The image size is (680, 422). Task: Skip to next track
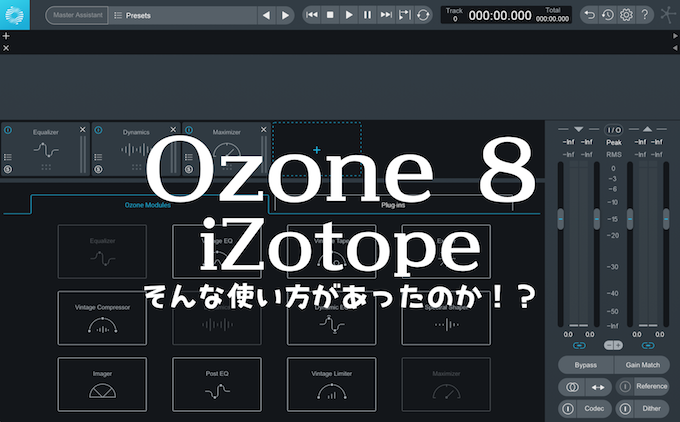pos(386,15)
